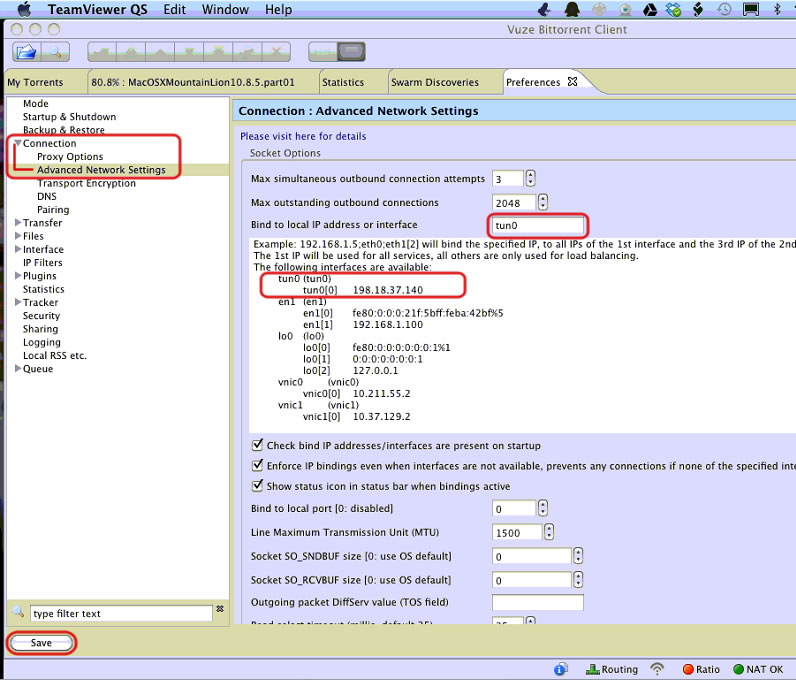Collapse the Connection tree node

[18, 143]
